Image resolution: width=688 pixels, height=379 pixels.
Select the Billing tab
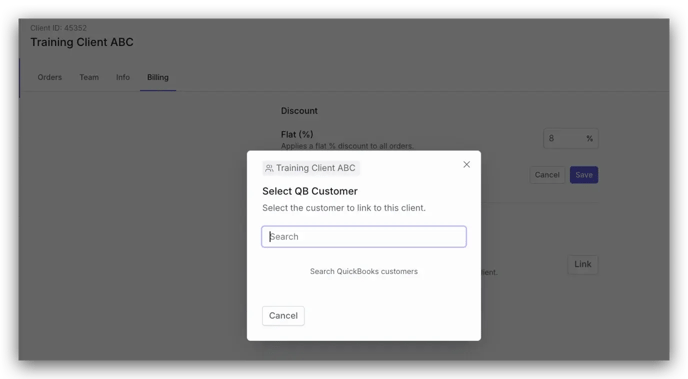tap(158, 77)
